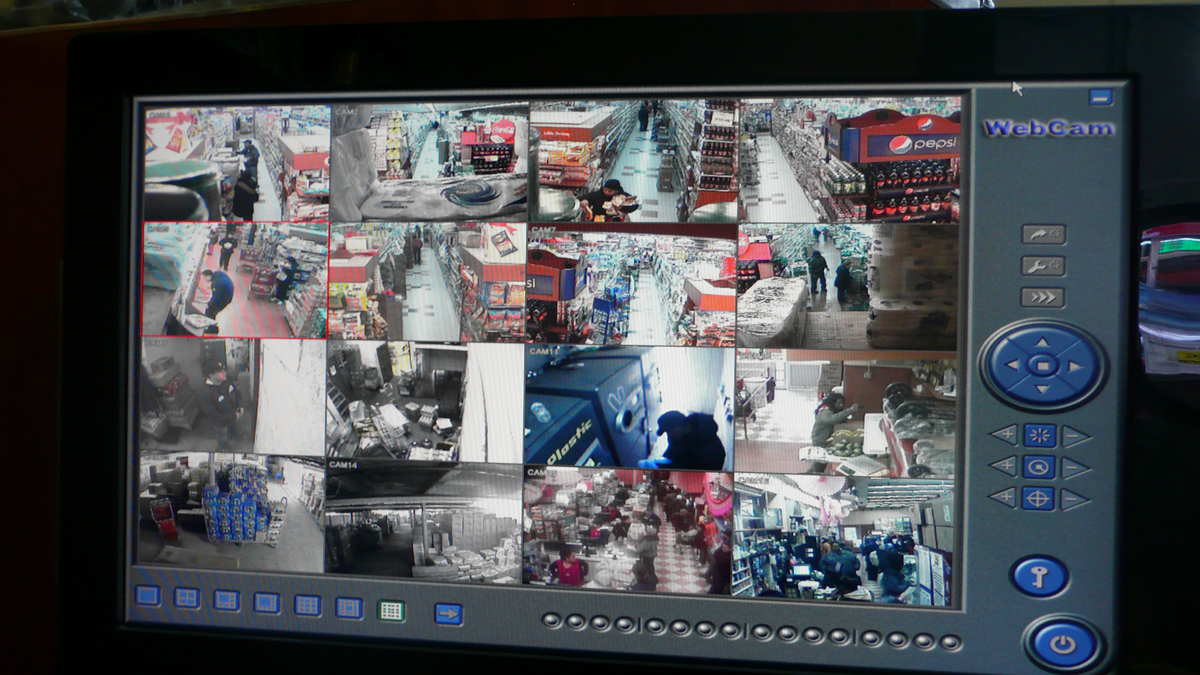Select the camera feed showing the Pepsi display

(850, 160)
